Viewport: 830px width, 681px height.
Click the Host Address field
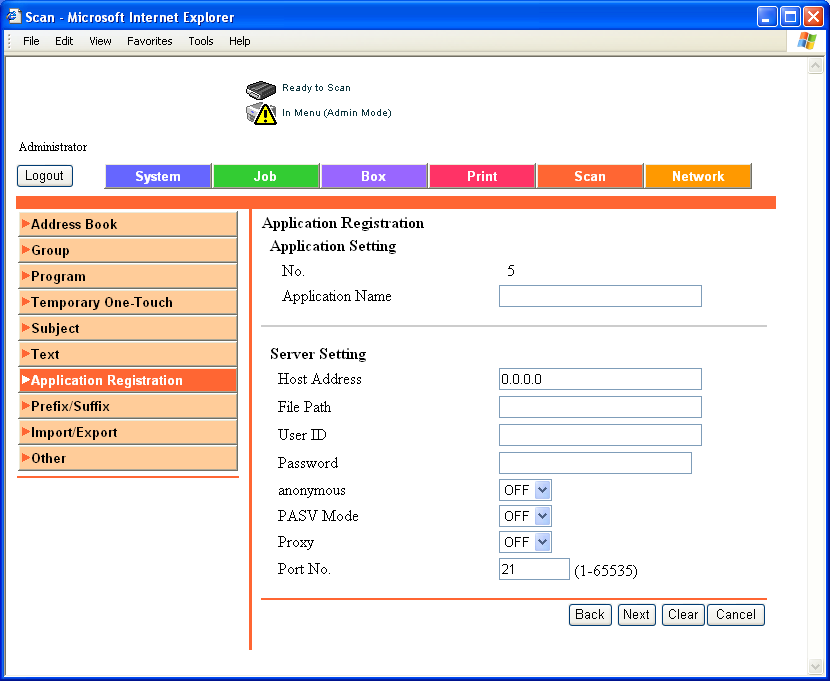click(x=600, y=379)
